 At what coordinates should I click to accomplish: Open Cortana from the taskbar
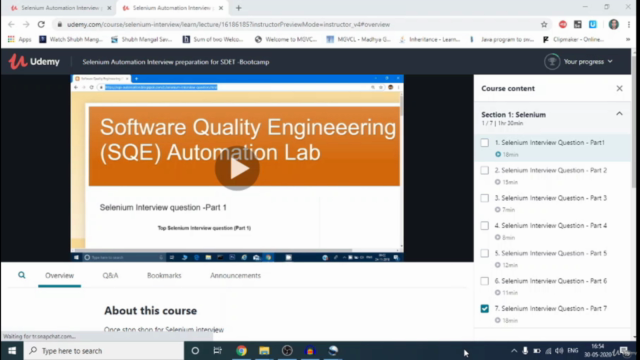tap(195, 351)
